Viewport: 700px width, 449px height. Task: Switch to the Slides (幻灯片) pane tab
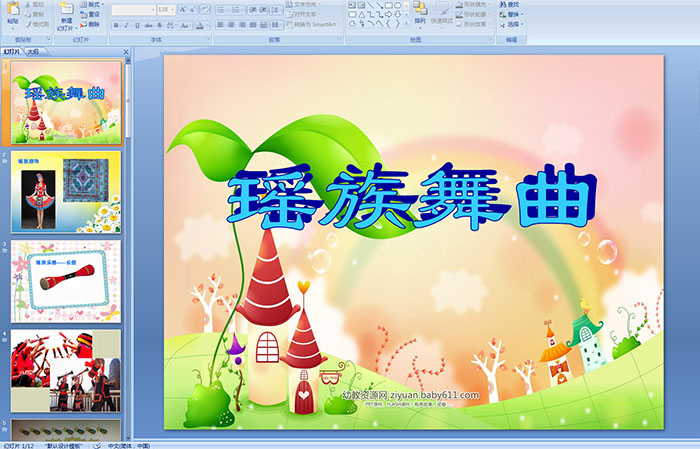(12, 52)
